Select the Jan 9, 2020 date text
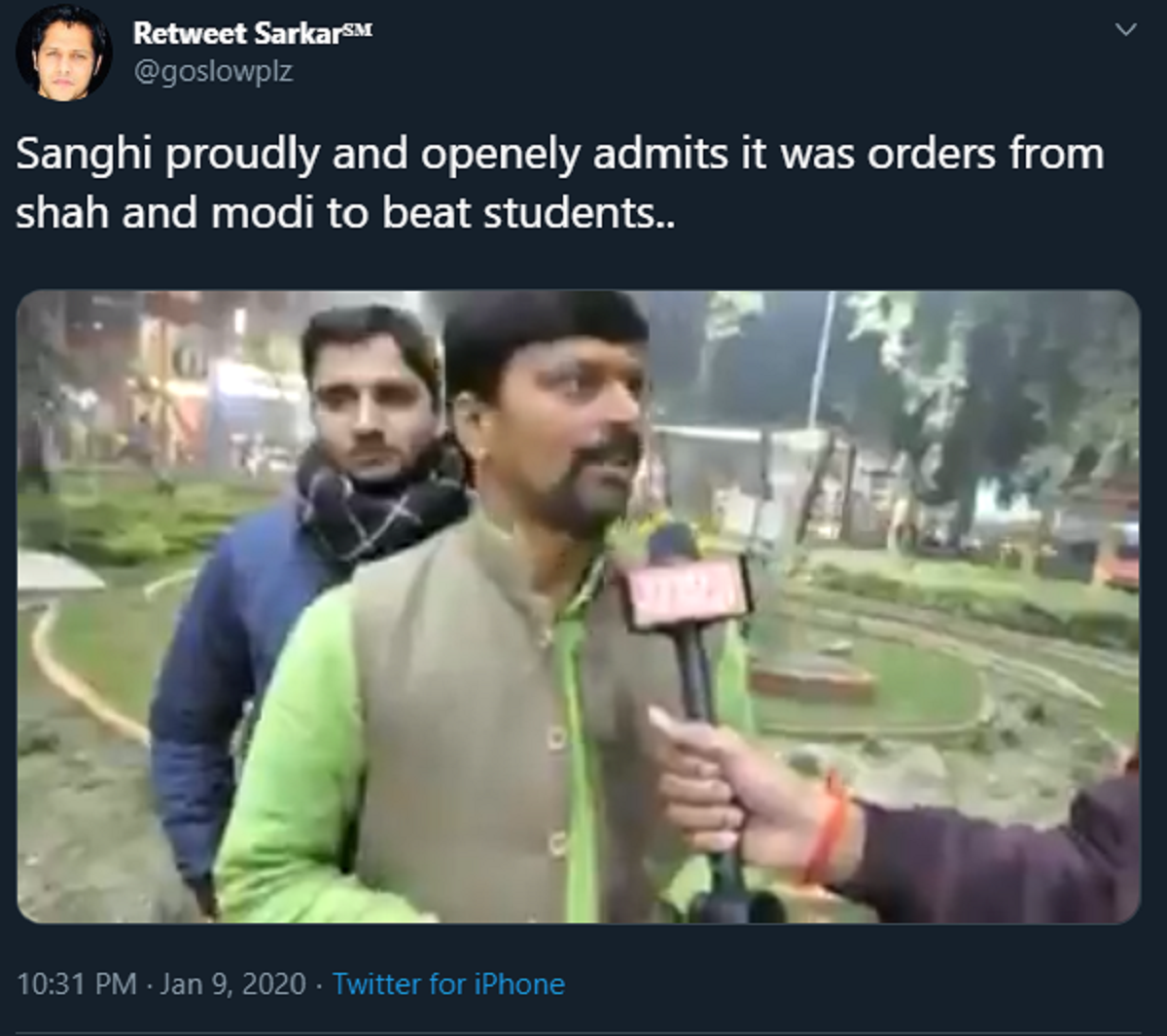 [233, 983]
